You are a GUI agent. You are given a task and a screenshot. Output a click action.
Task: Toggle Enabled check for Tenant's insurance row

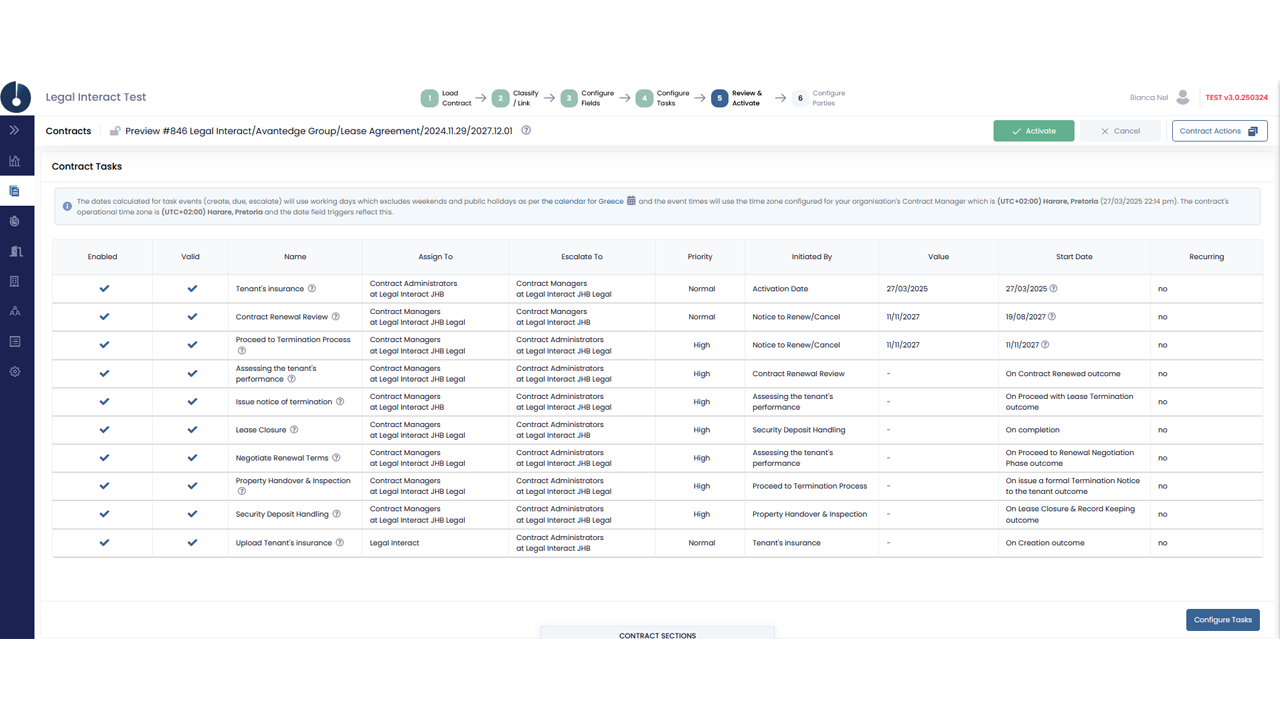pos(104,289)
